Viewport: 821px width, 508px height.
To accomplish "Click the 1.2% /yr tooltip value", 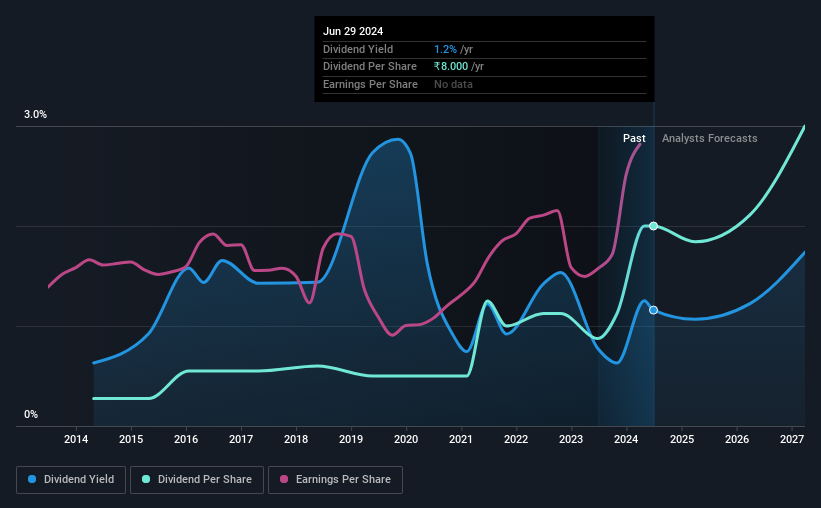I will tap(453, 49).
